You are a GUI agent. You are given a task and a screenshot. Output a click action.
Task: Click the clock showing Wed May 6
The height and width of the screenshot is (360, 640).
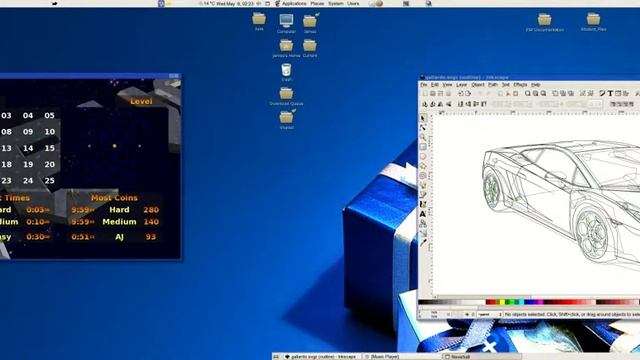click(235, 3)
